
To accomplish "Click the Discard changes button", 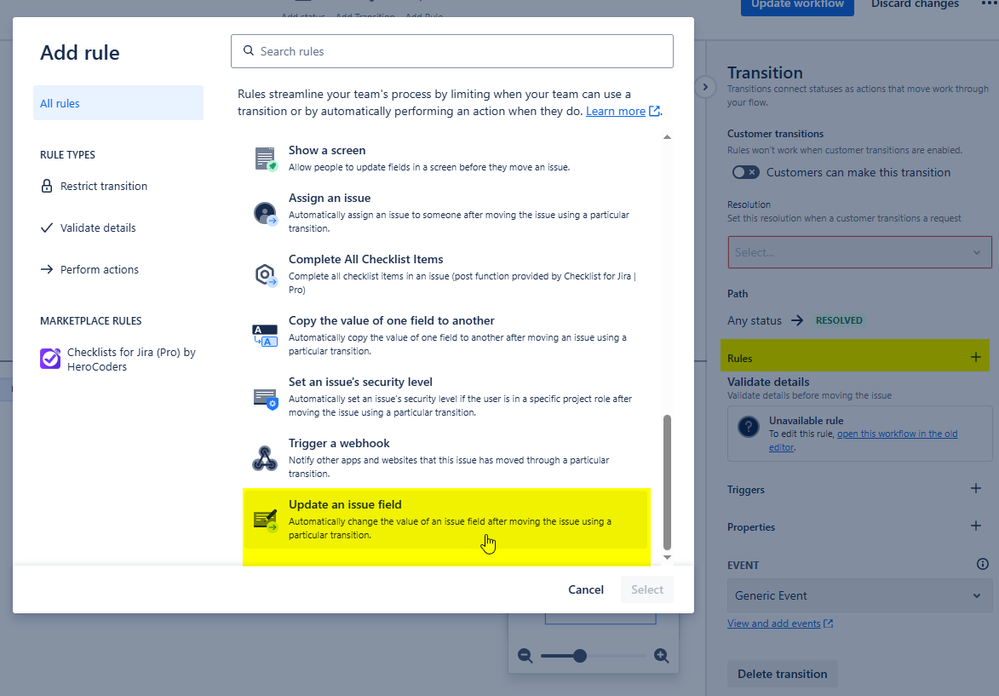I will point(914,5).
